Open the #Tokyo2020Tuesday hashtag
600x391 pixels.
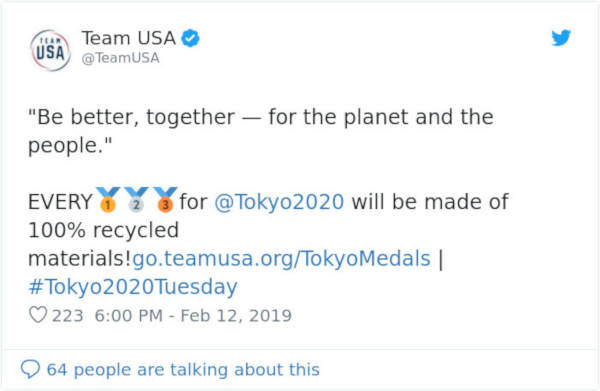133,287
